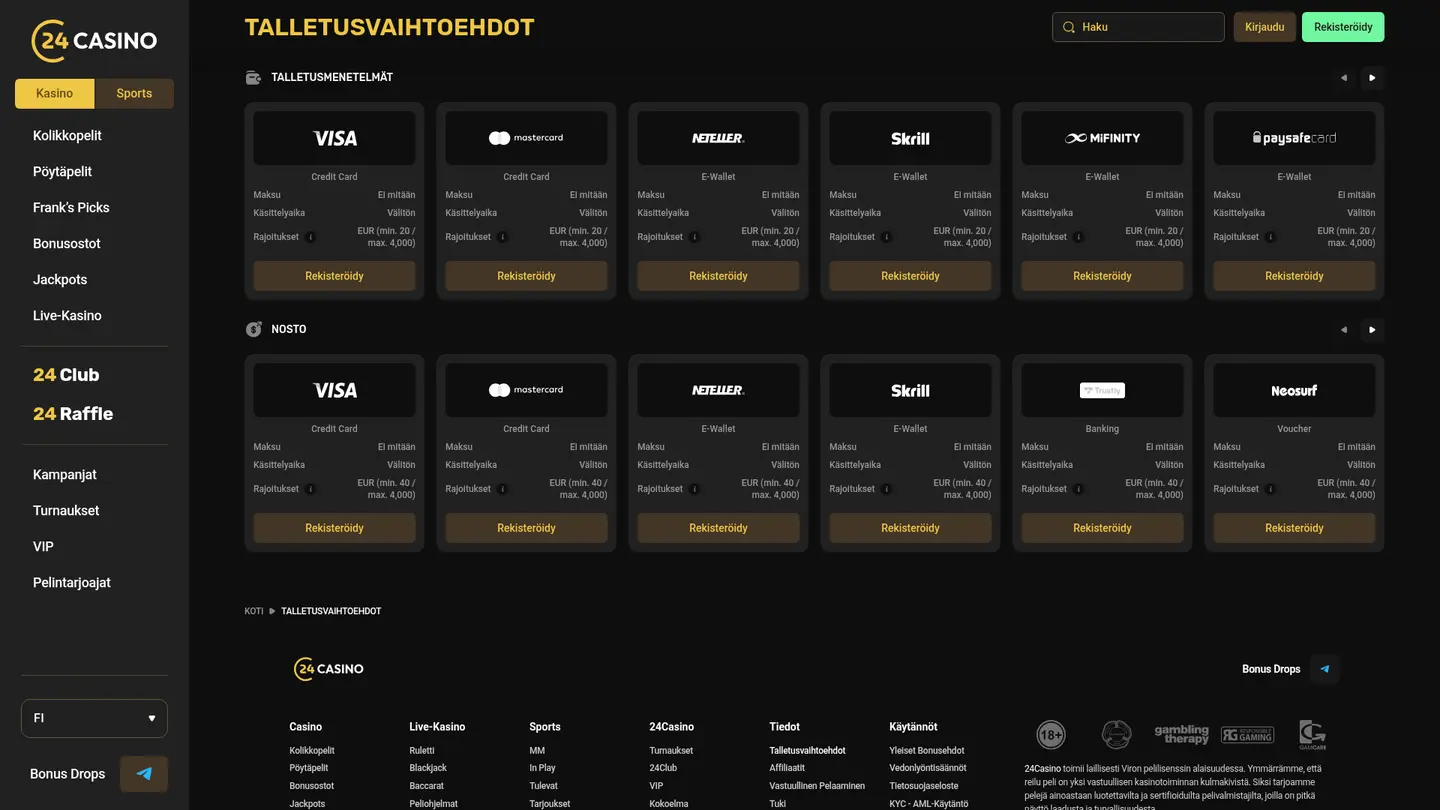
Task: Click limits info icon on MiFinity card
Action: tap(1078, 237)
